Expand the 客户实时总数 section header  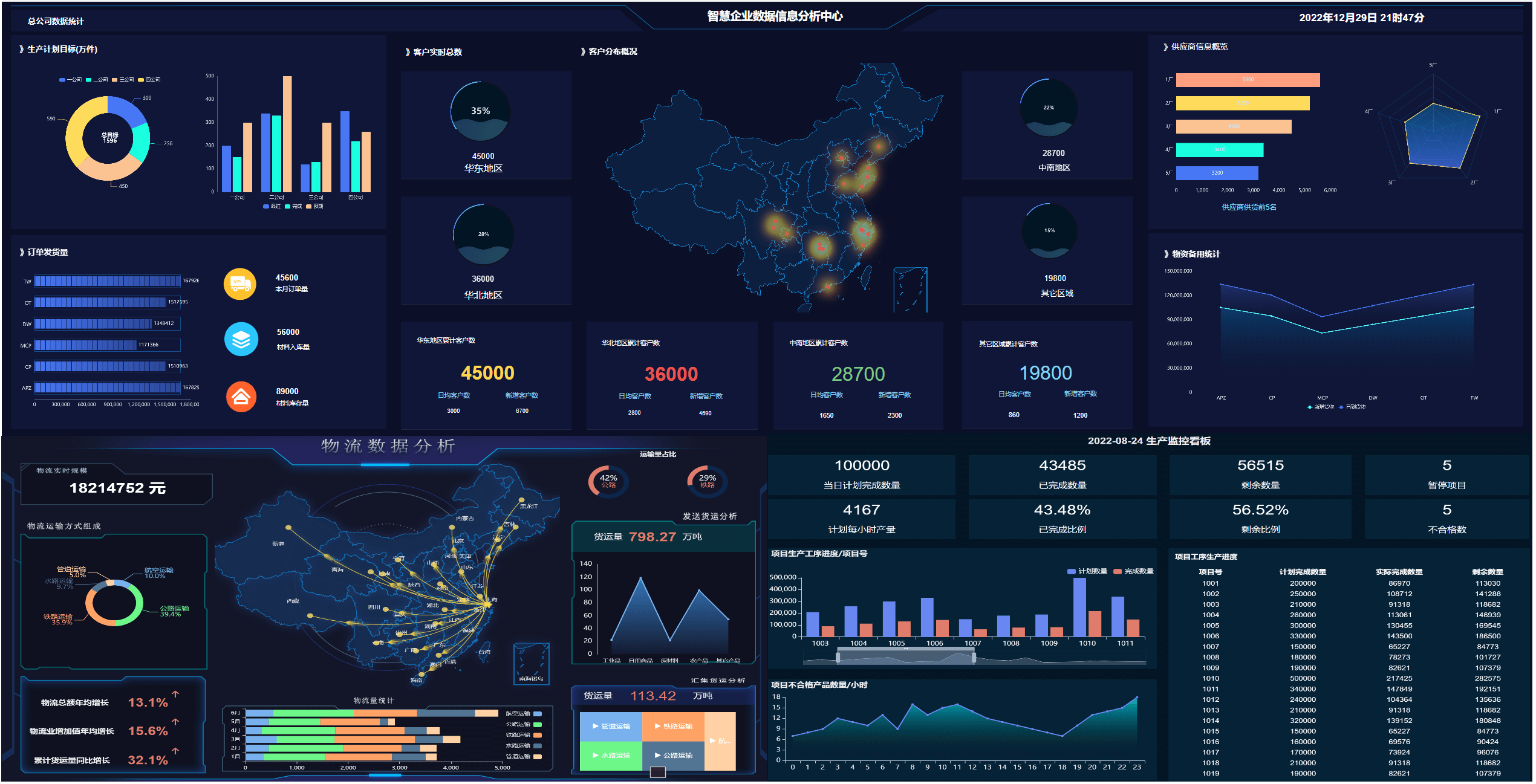pos(434,53)
